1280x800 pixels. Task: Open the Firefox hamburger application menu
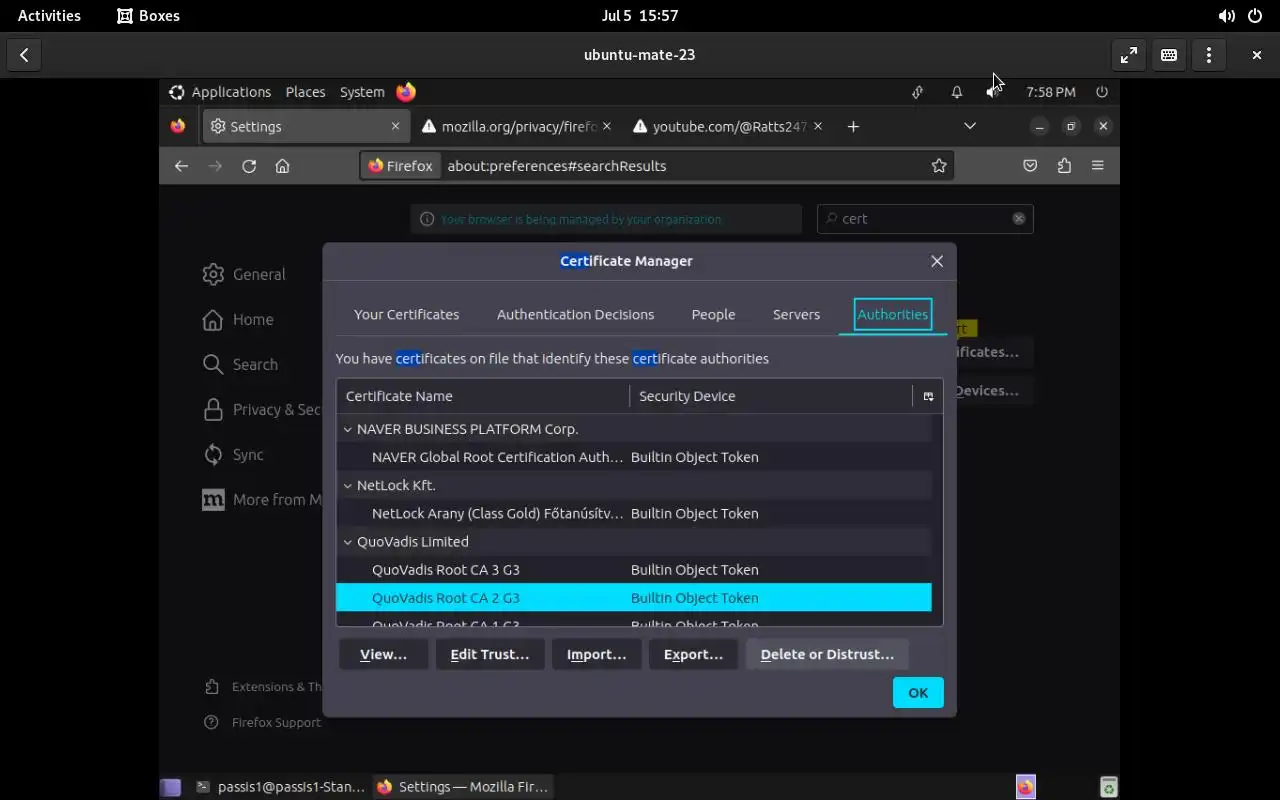(x=1098, y=166)
